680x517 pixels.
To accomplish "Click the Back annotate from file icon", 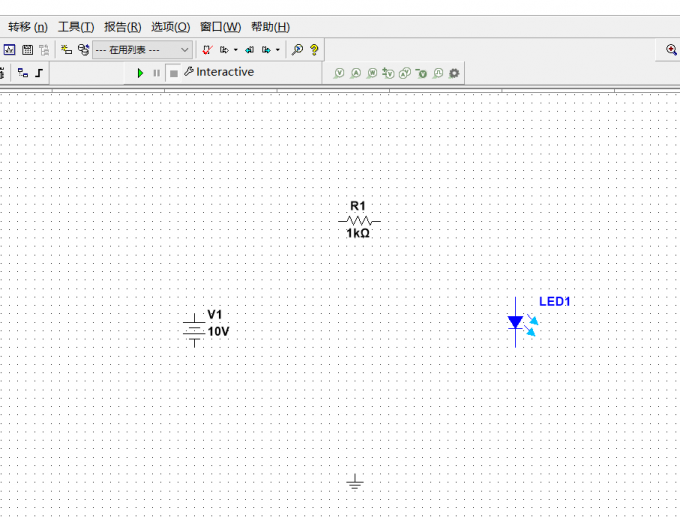I will (x=249, y=50).
